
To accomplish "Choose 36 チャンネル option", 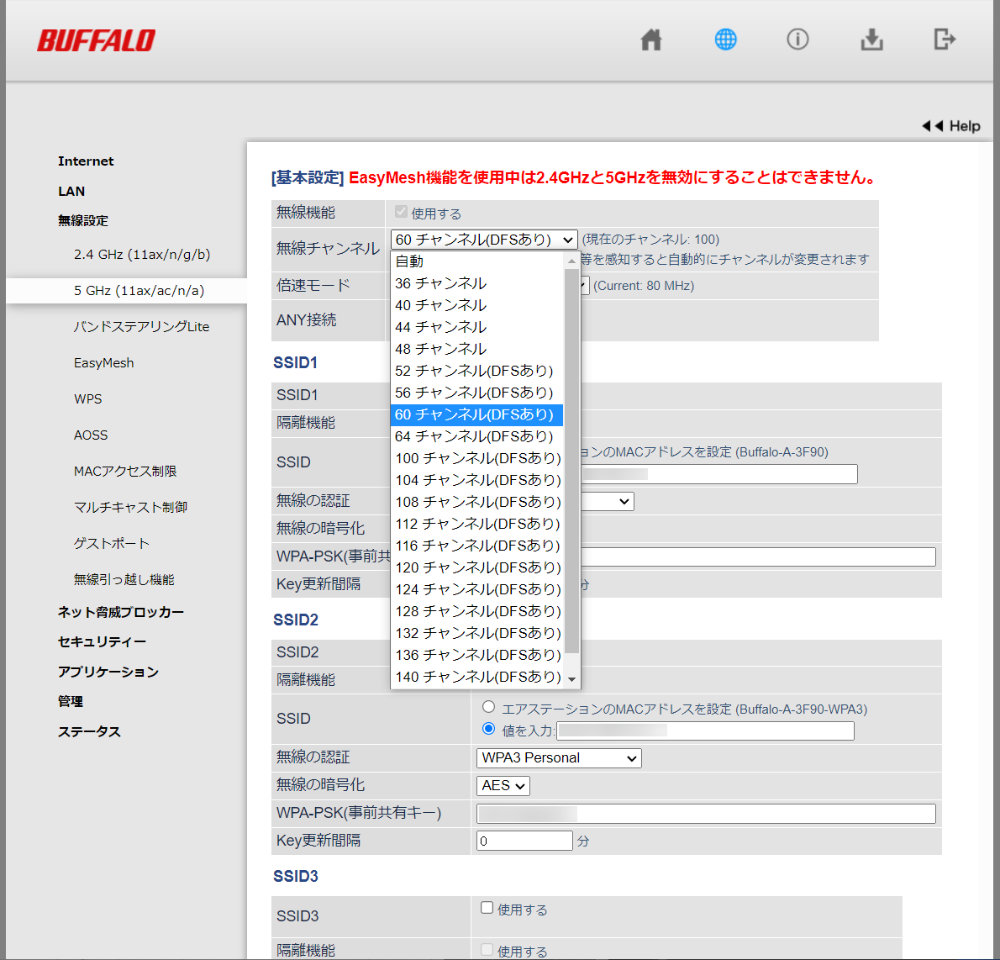I will [476, 283].
